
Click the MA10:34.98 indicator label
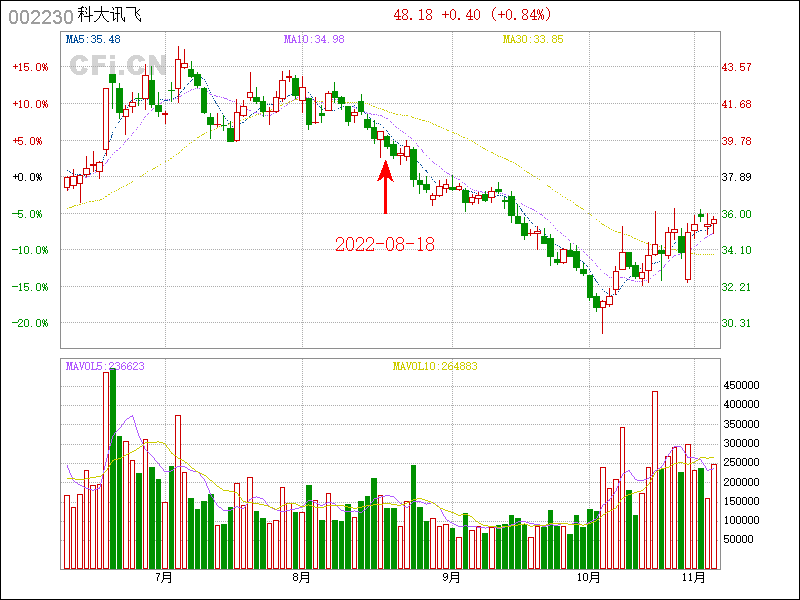pos(314,39)
